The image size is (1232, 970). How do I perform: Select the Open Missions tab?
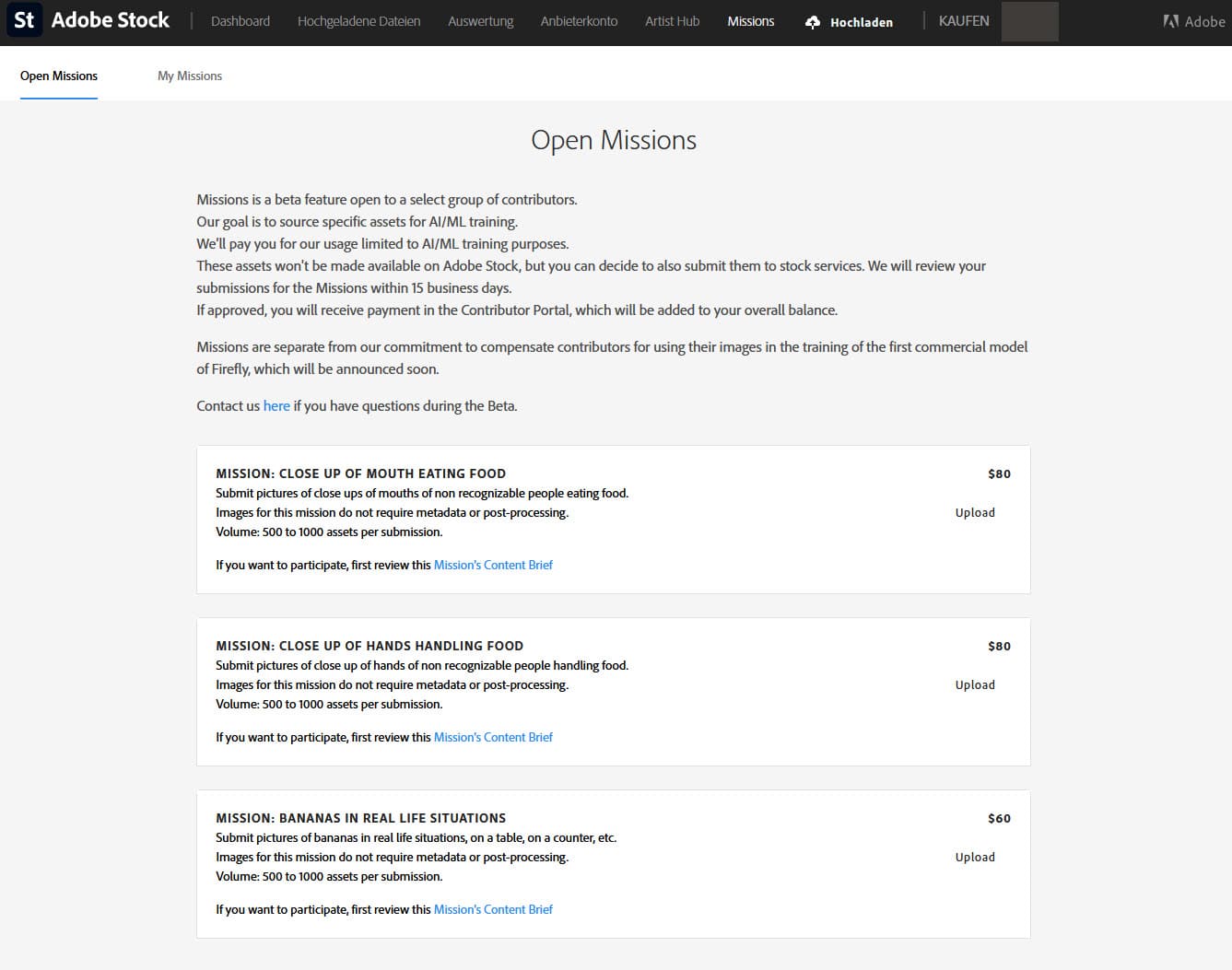[59, 76]
